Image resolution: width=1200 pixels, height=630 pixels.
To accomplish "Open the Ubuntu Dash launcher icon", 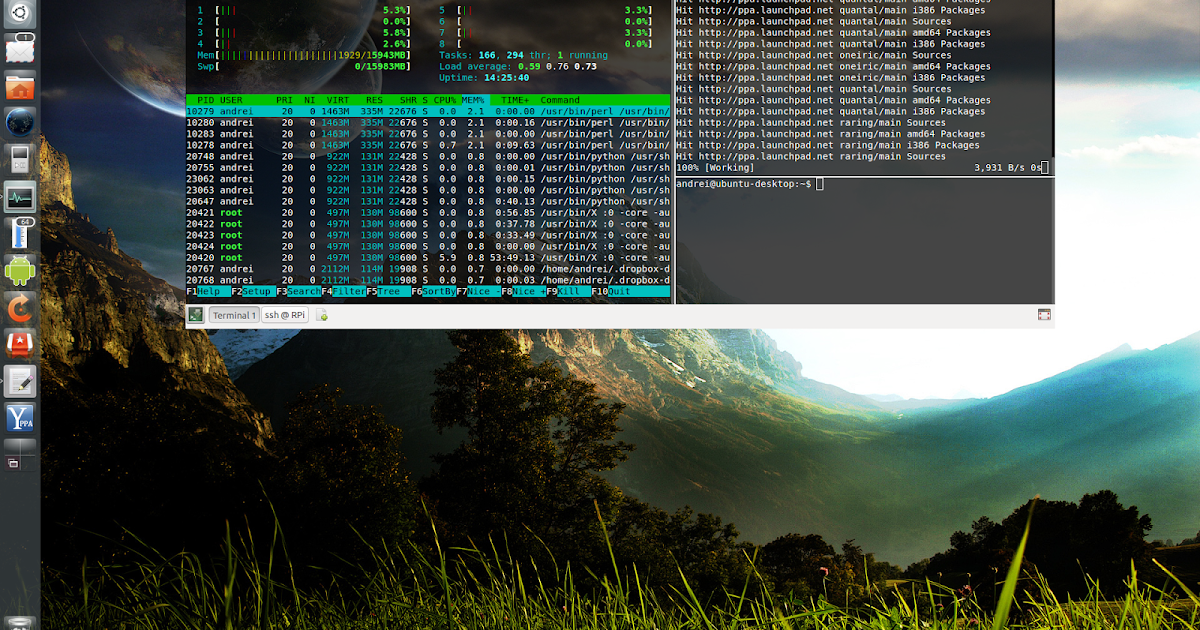I will click(19, 14).
